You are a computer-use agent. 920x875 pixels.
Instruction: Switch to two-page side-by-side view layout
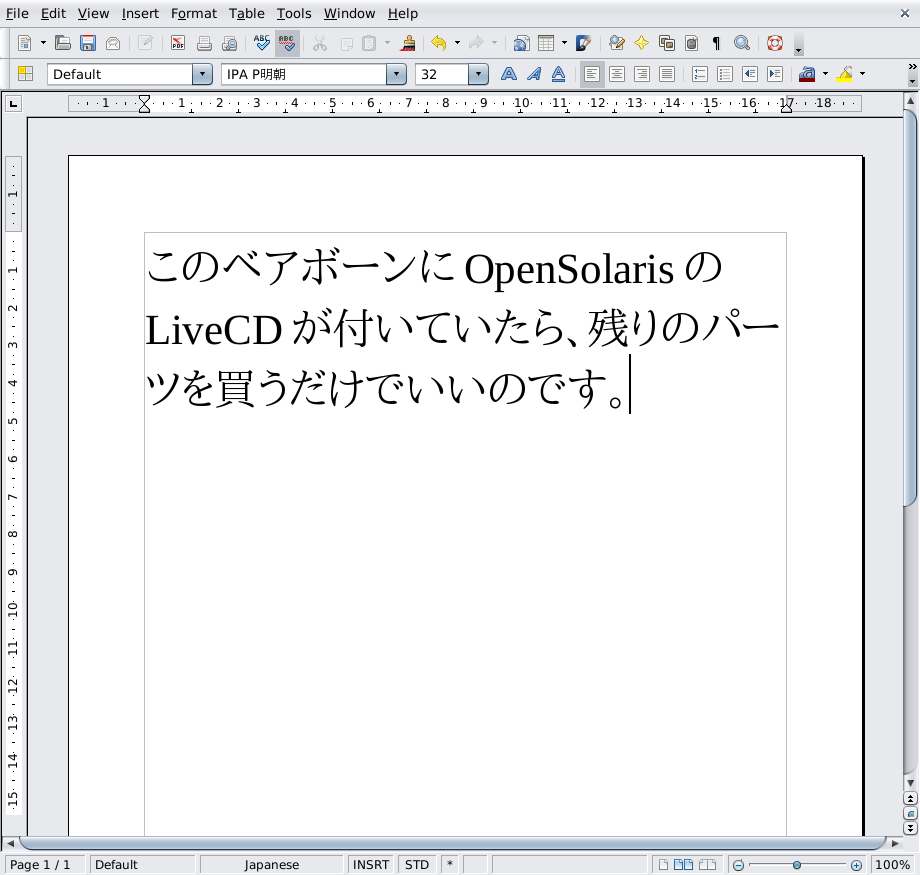coord(684,864)
